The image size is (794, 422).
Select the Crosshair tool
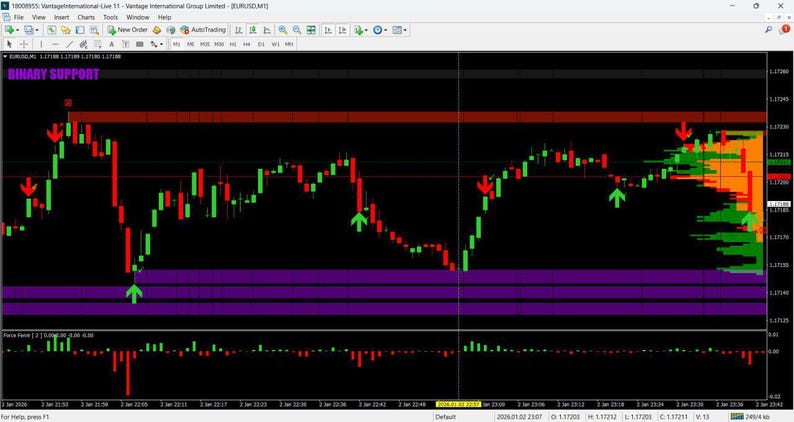24,44
